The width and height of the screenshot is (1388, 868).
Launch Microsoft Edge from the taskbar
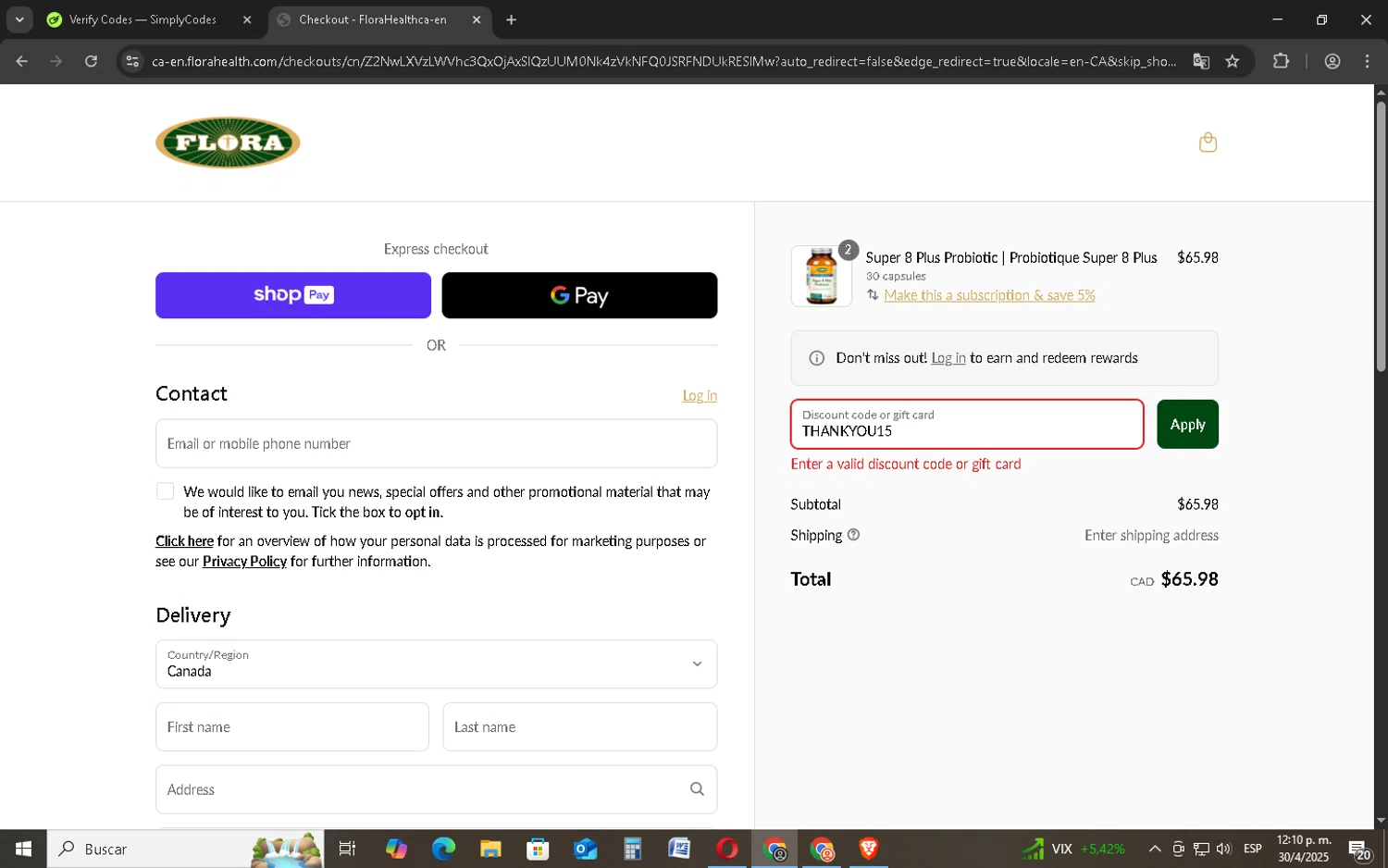443,849
